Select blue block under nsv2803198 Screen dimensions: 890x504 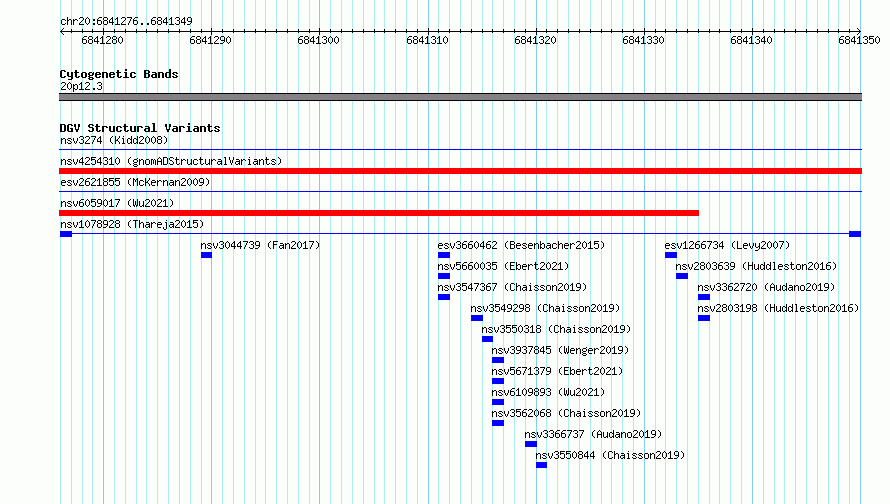tap(704, 318)
